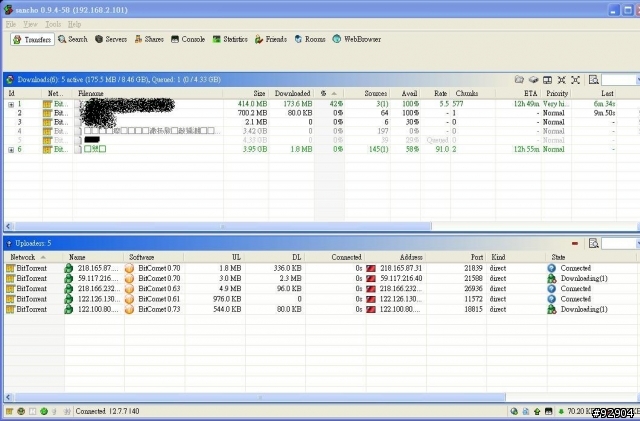Click the filter search icon in Downloads toolbar
Image resolution: width=640 pixels, height=421 pixels.
tap(594, 80)
